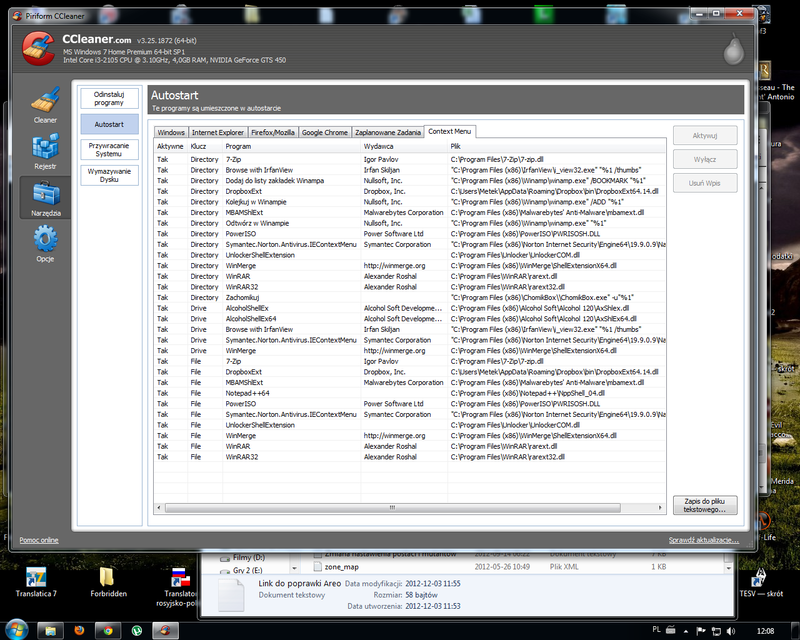
Task: Switch to the Google Chrome autostart tab
Action: point(325,132)
